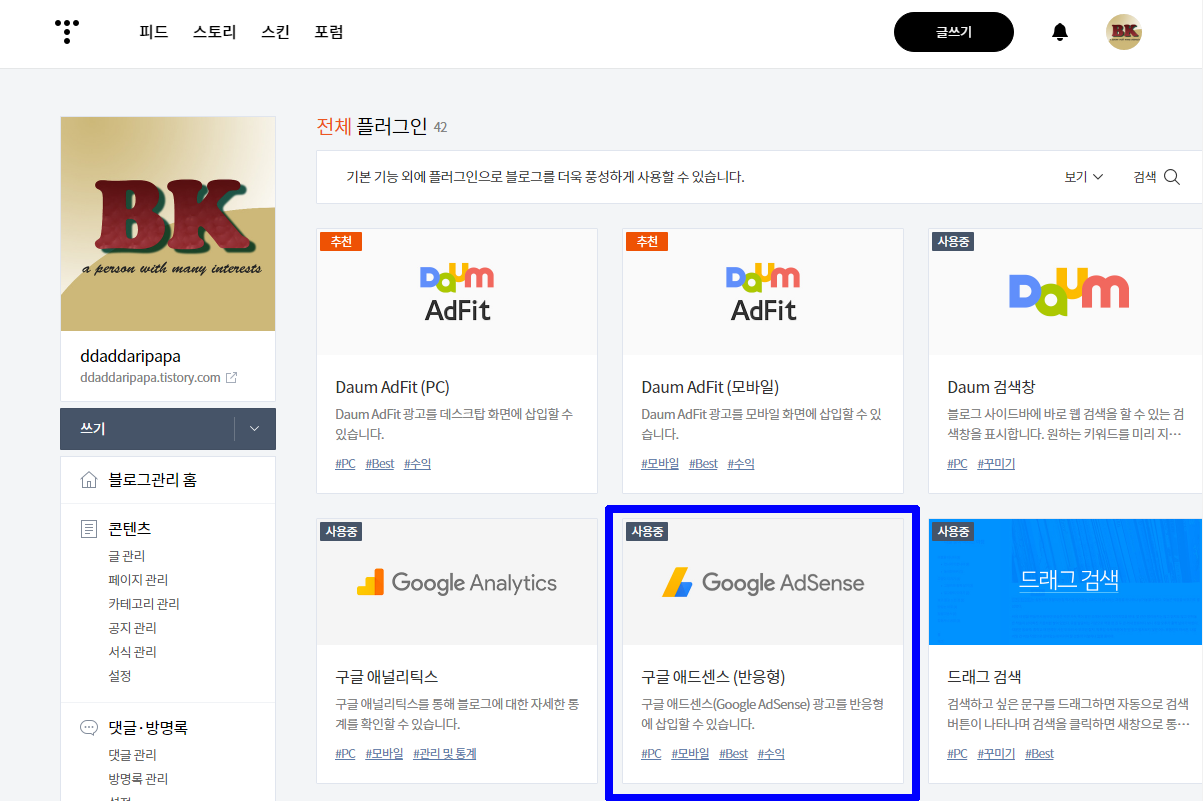Open 댓글 관리 in sidebar
This screenshot has width=1203, height=801.
tap(133, 755)
